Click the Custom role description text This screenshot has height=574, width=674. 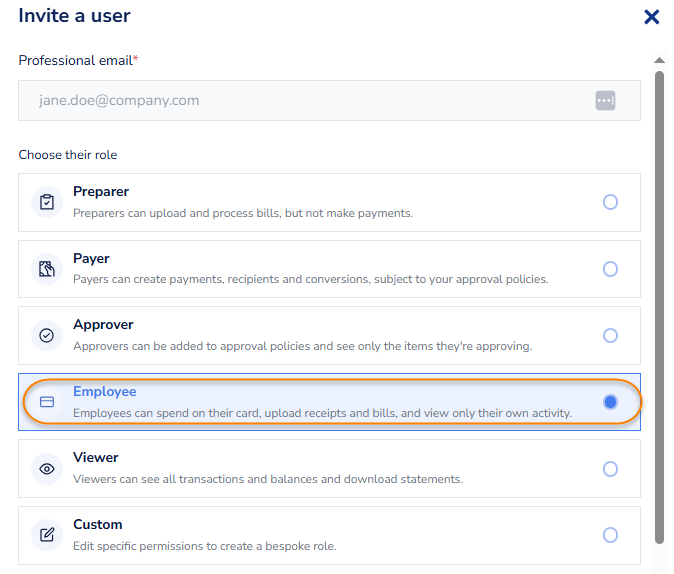(204, 546)
